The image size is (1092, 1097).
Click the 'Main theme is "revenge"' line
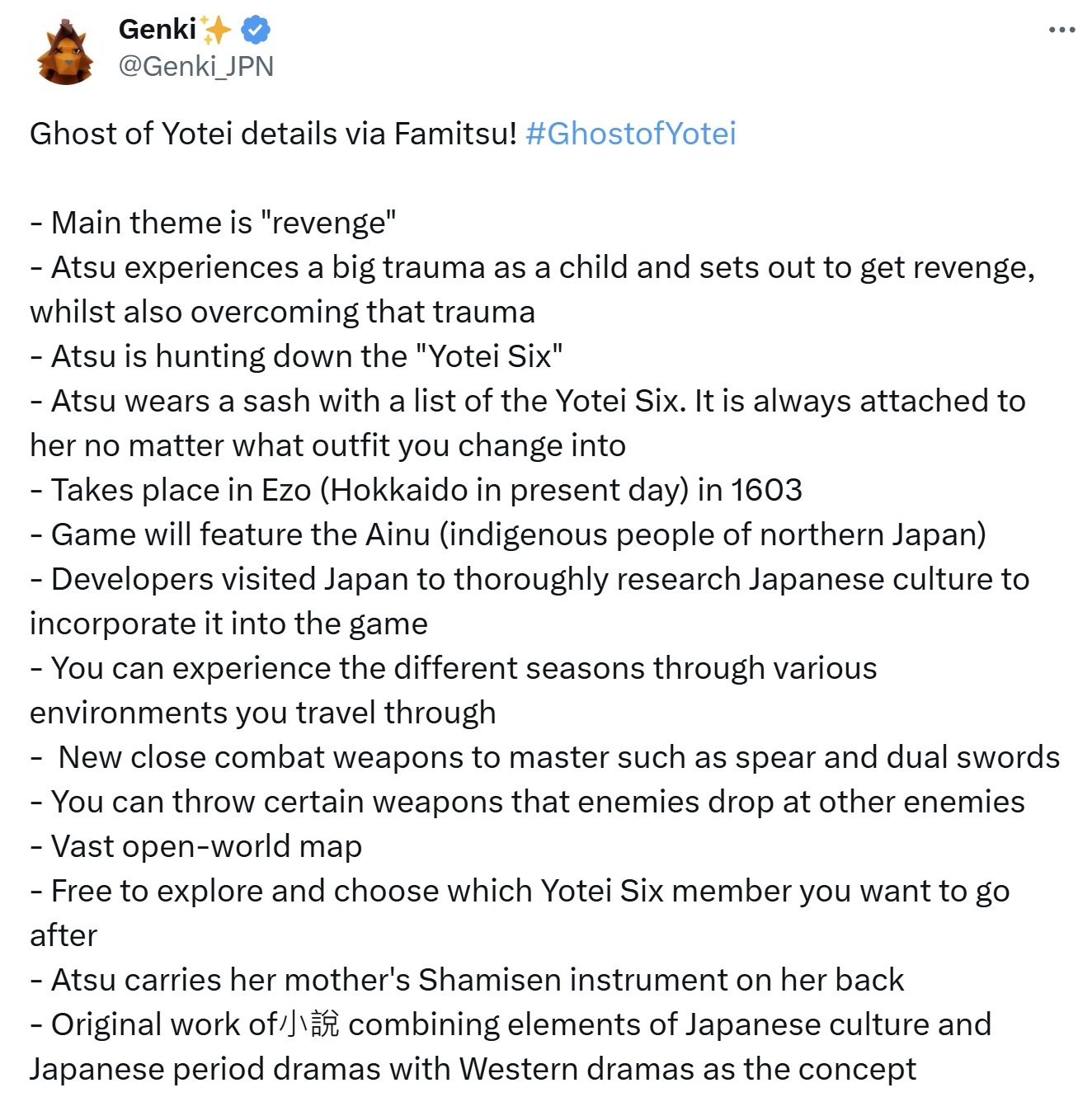(213, 223)
